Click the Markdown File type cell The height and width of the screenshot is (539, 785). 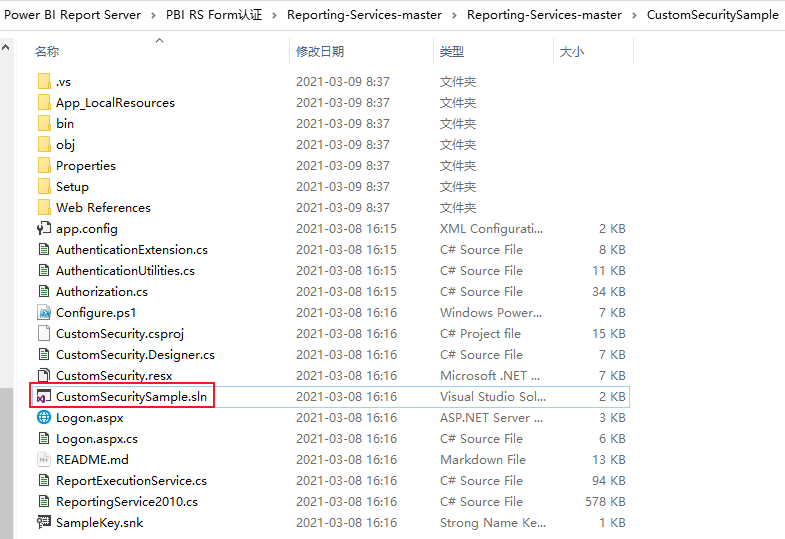point(483,459)
